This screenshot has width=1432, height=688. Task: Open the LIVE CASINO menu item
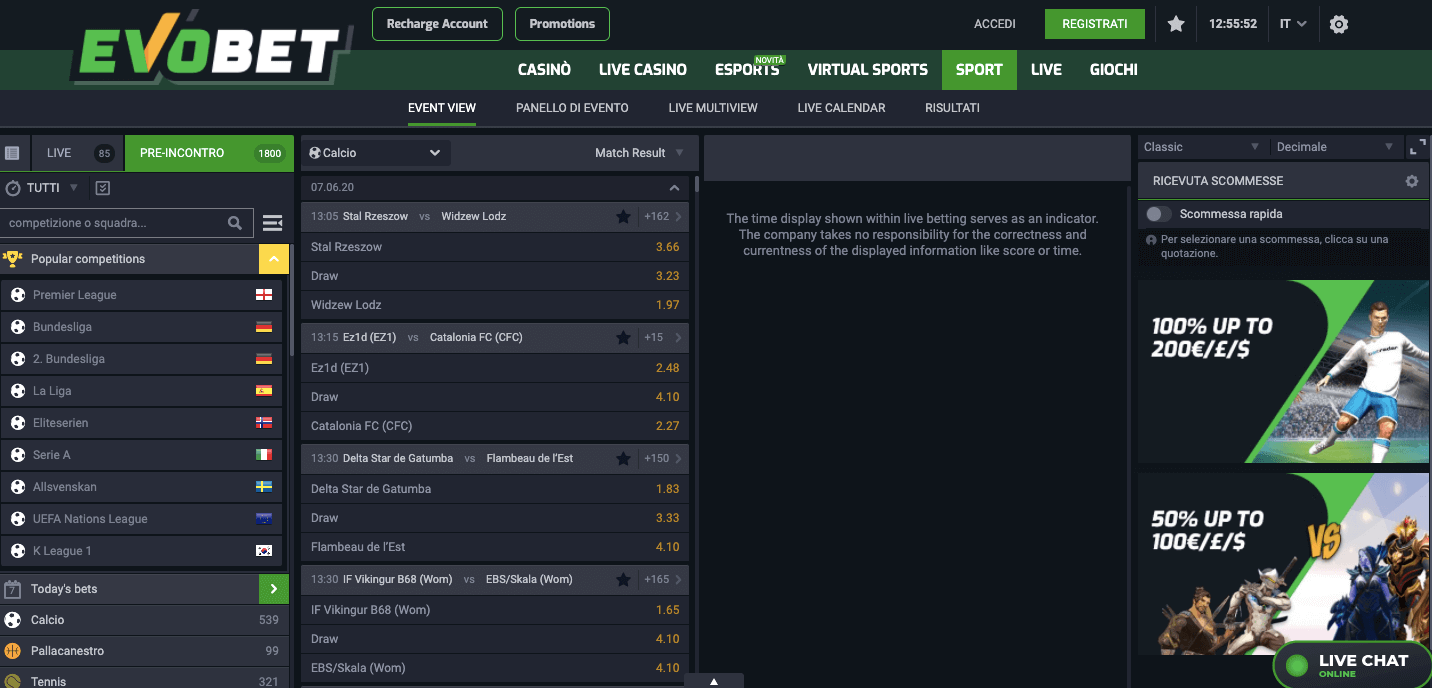click(643, 70)
